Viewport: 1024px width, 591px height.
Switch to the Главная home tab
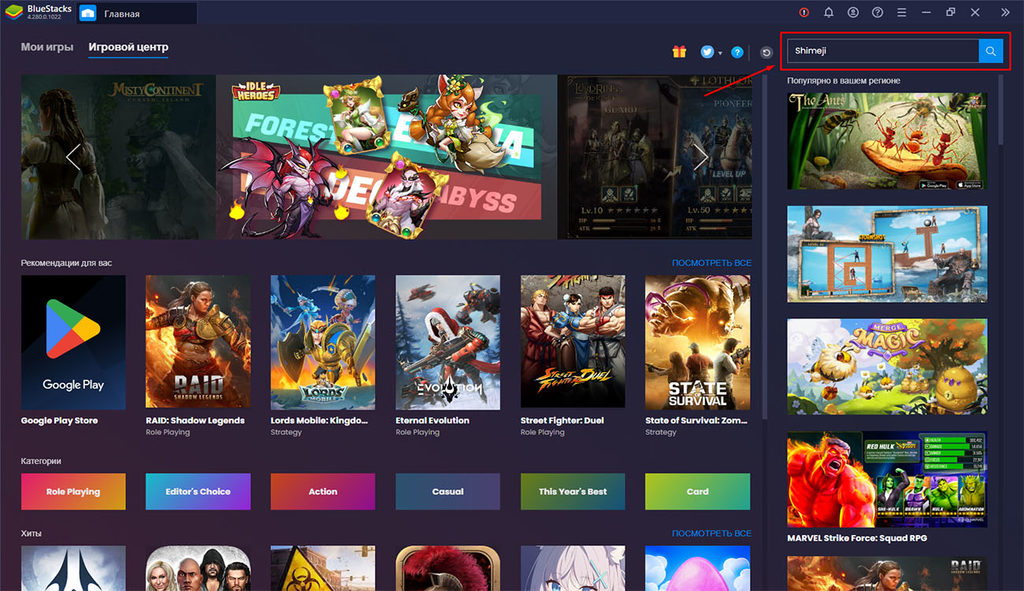pos(137,13)
